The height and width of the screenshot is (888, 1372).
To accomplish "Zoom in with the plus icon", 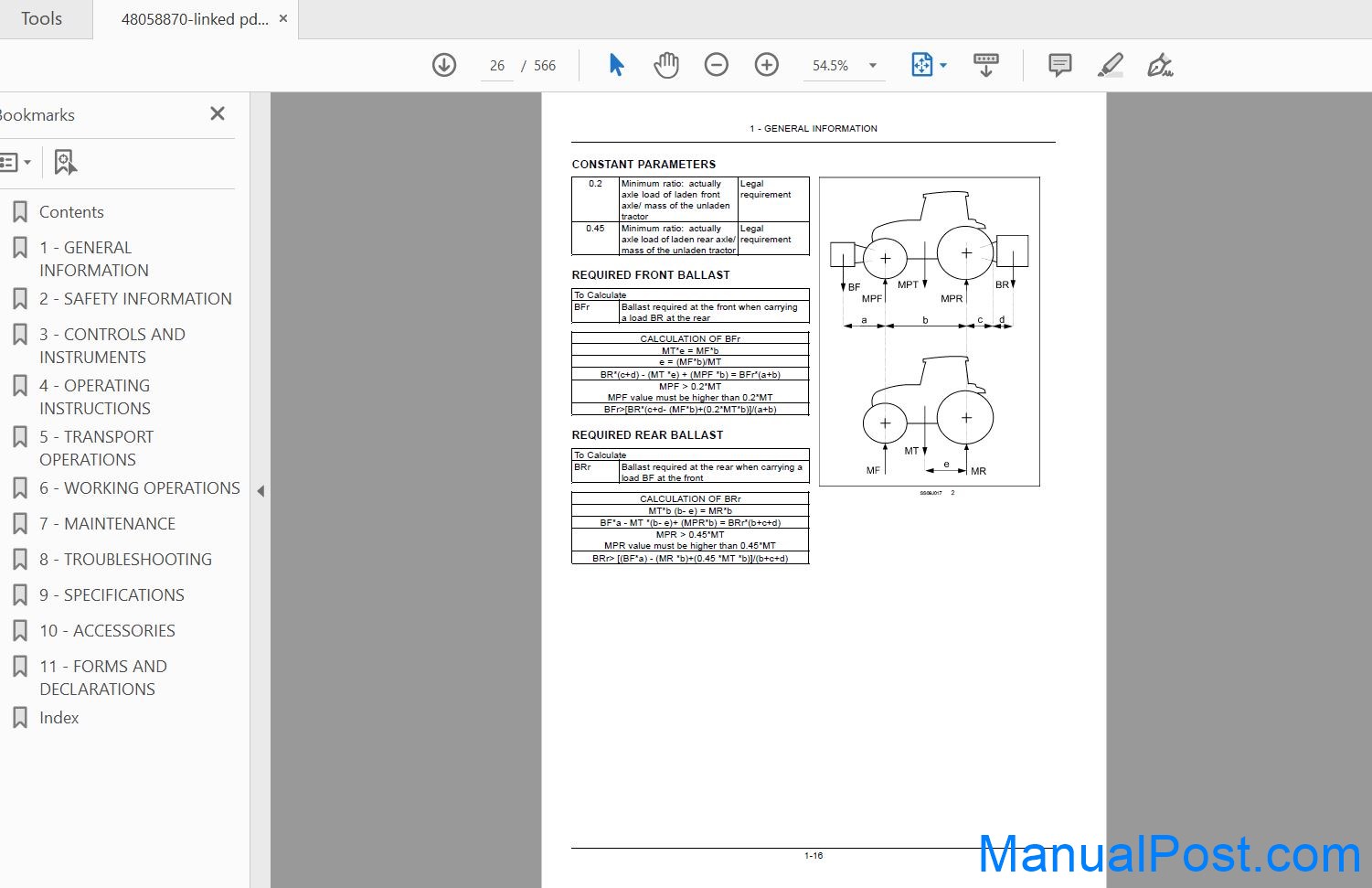I will pyautogui.click(x=767, y=65).
